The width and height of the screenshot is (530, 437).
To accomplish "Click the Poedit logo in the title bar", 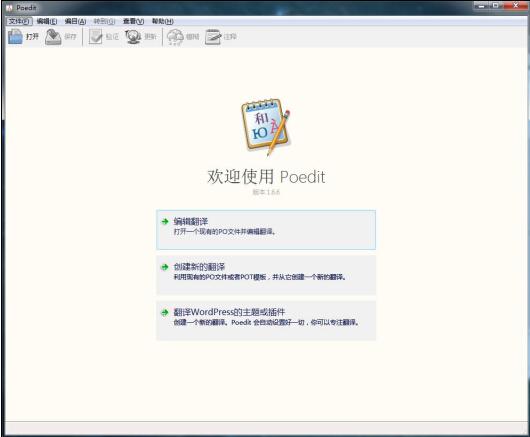I will (9, 7).
